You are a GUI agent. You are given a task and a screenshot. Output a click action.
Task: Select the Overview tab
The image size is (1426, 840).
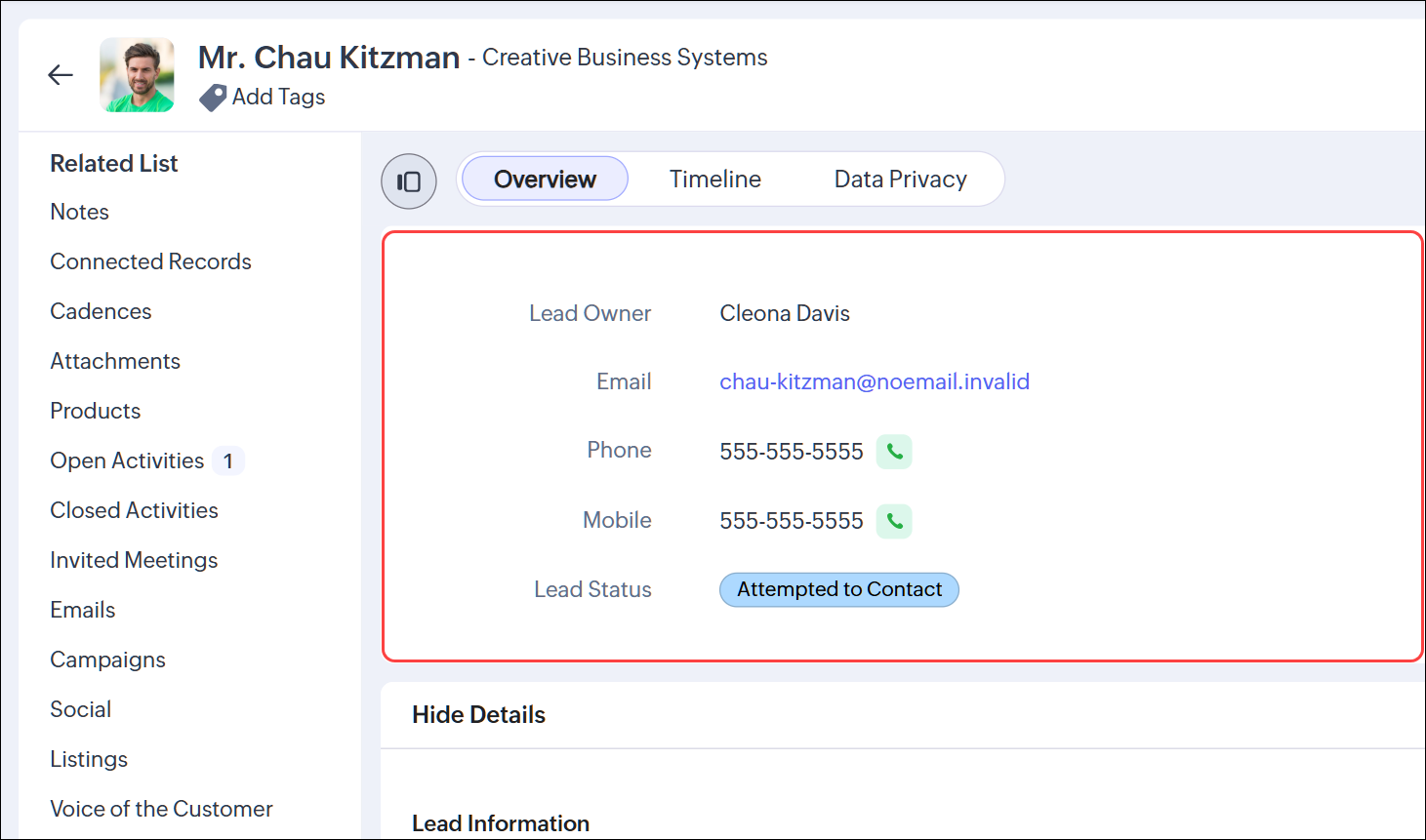545,180
